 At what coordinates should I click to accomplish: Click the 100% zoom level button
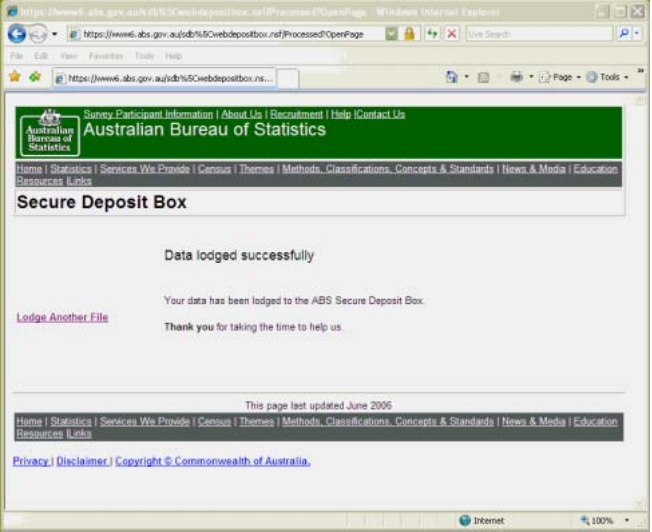[x=597, y=520]
